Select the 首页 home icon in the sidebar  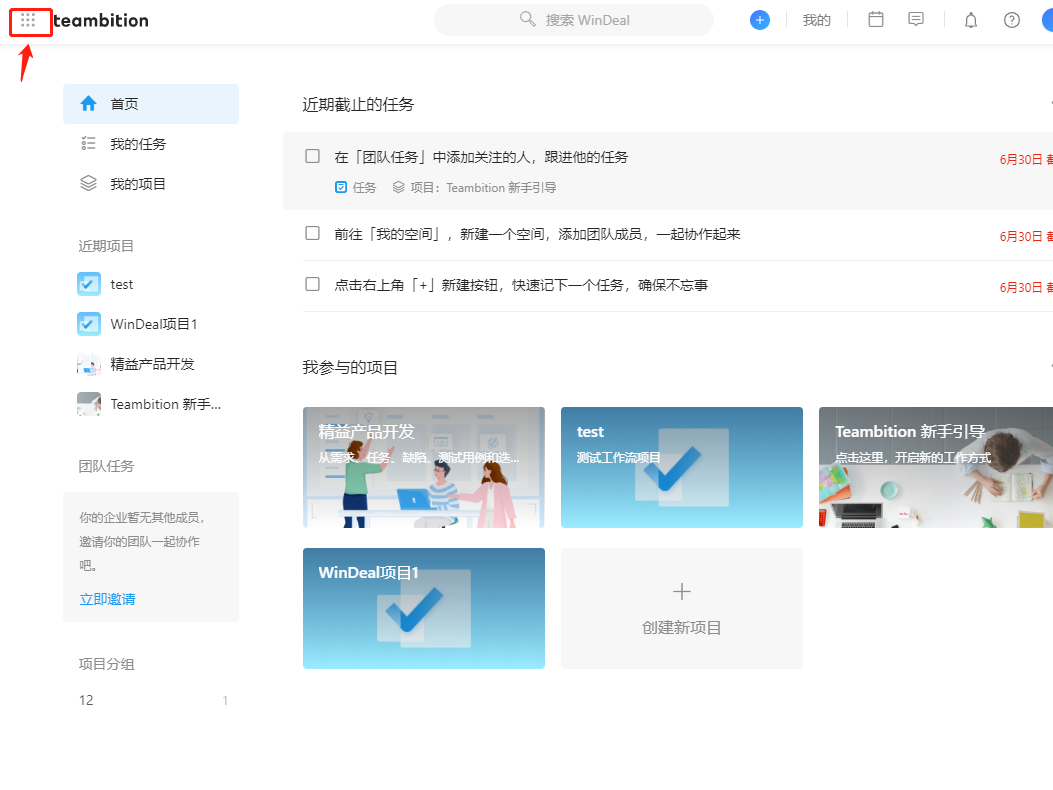[88, 103]
